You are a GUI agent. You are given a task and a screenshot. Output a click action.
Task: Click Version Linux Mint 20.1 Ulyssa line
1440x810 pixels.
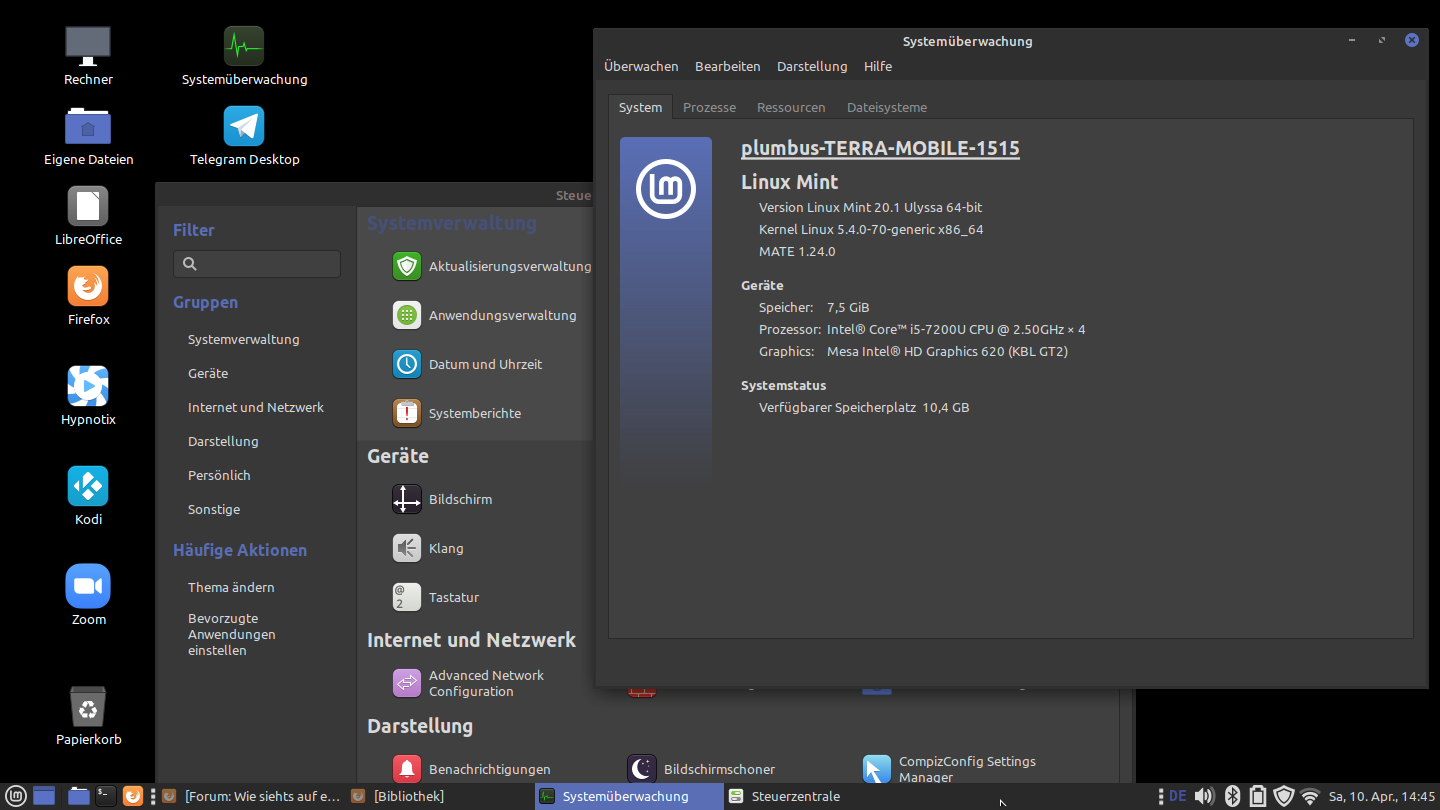click(x=870, y=207)
